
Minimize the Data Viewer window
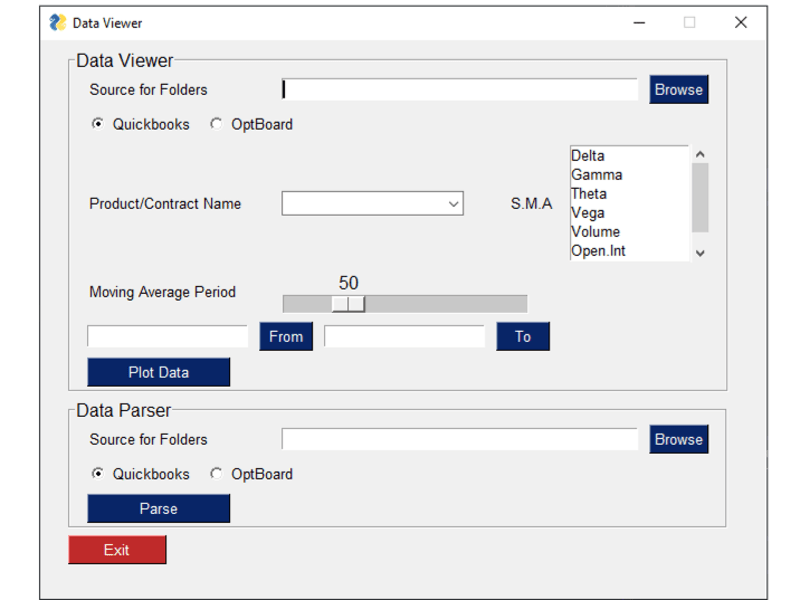pos(639,23)
